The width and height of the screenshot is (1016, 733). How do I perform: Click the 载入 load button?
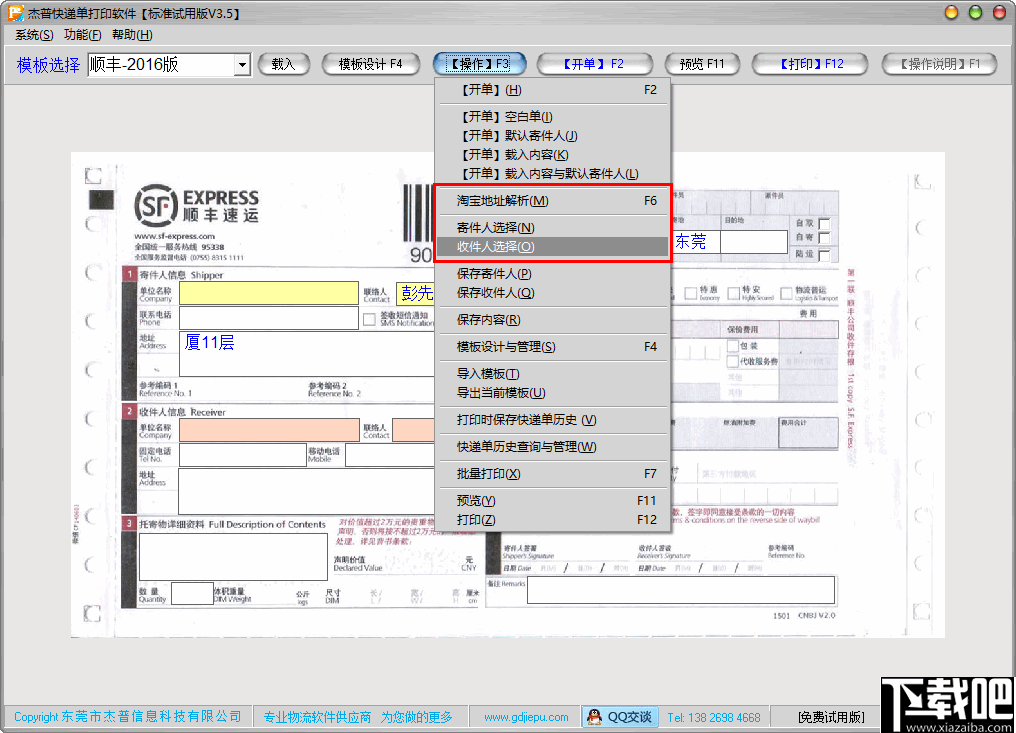tap(283, 64)
